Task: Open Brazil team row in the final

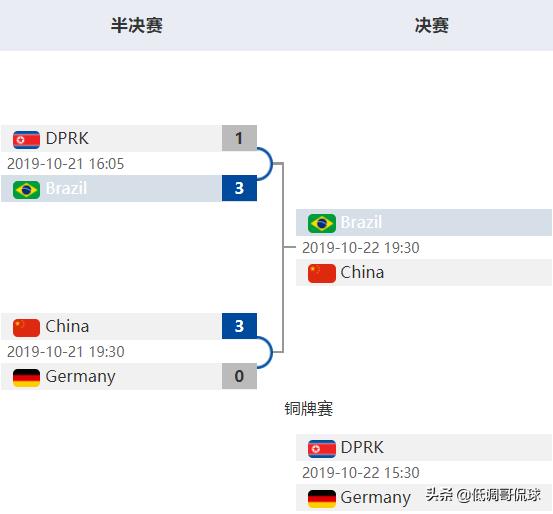Action: point(424,223)
